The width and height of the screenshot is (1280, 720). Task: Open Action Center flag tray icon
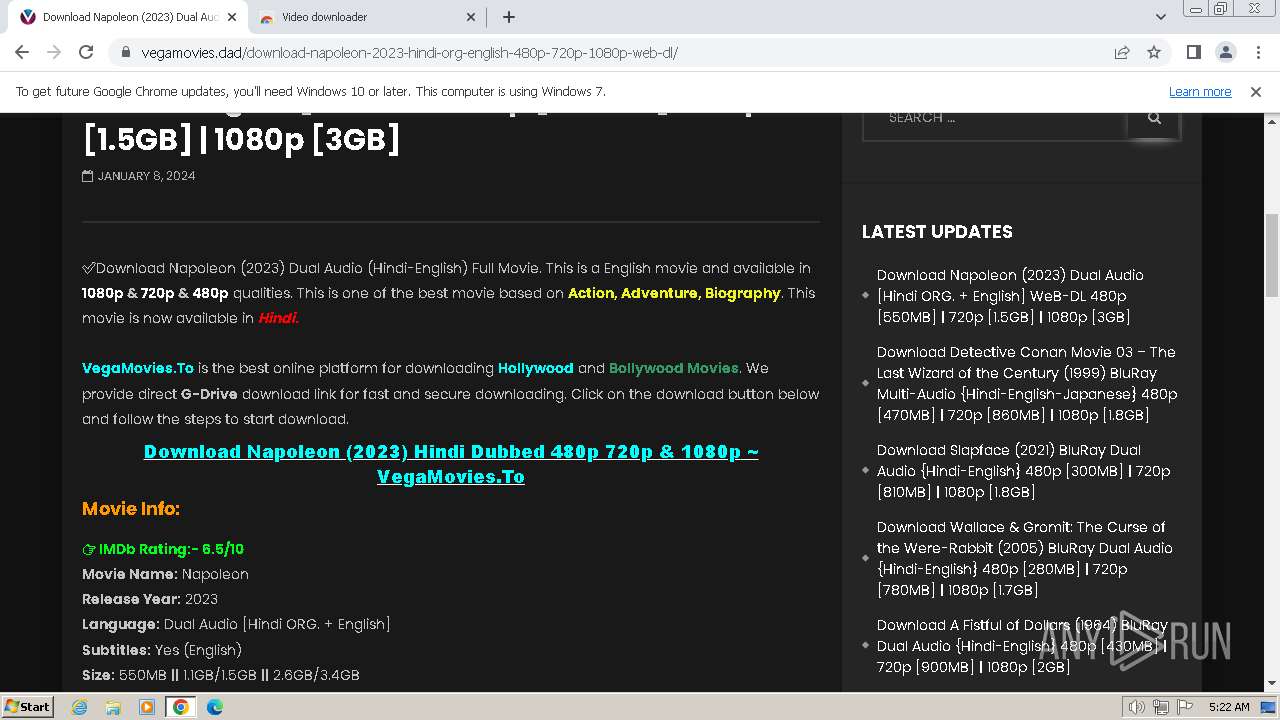tap(1185, 707)
